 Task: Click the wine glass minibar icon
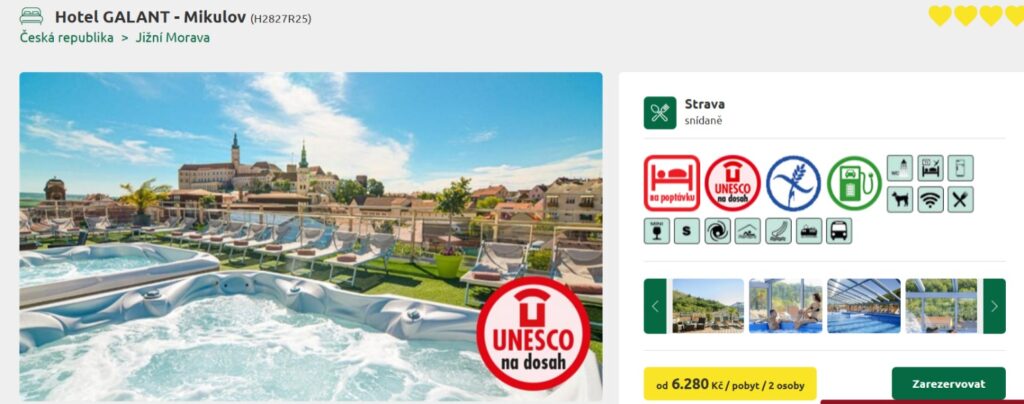pyautogui.click(x=656, y=231)
